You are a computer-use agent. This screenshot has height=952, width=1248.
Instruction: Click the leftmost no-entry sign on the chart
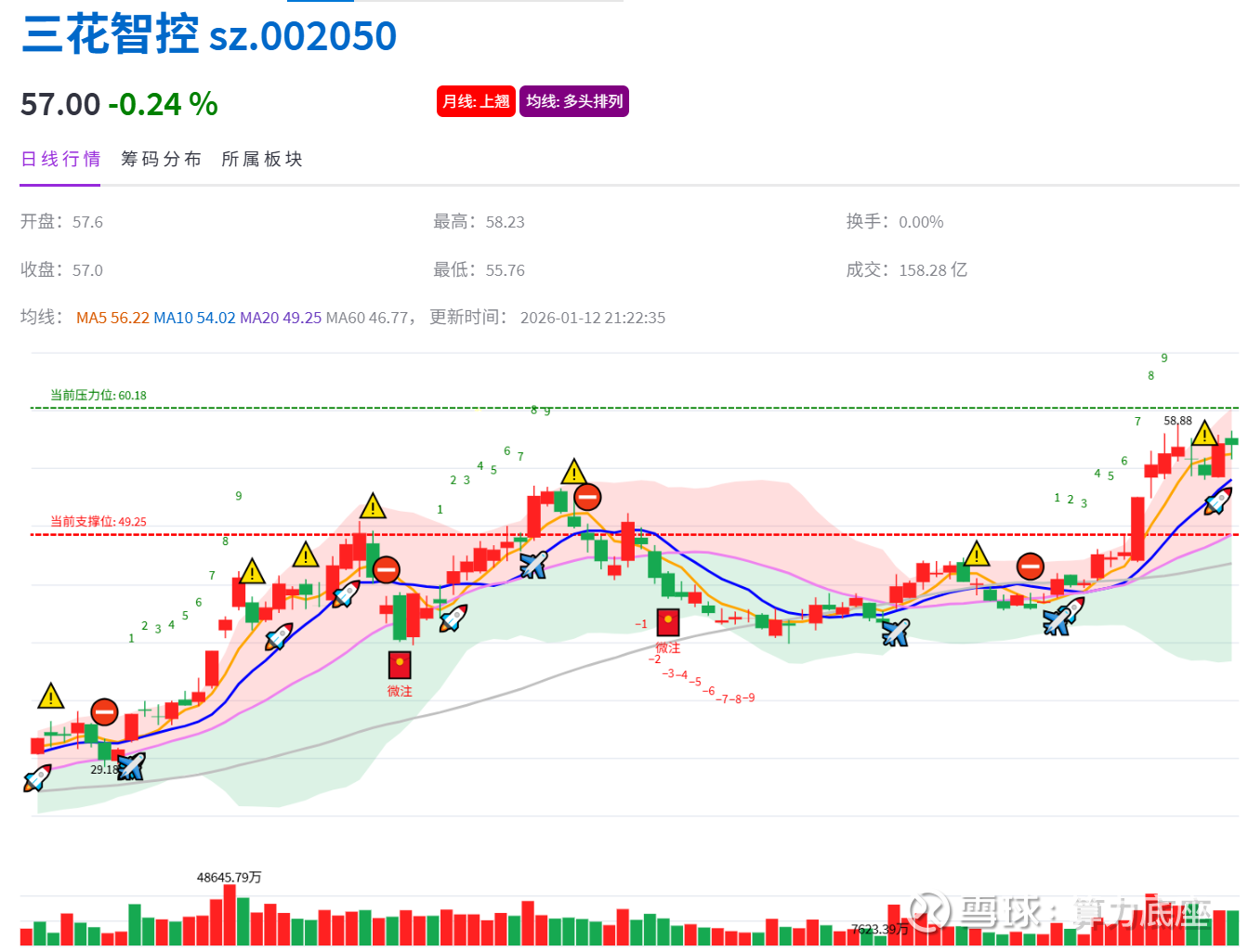click(104, 712)
